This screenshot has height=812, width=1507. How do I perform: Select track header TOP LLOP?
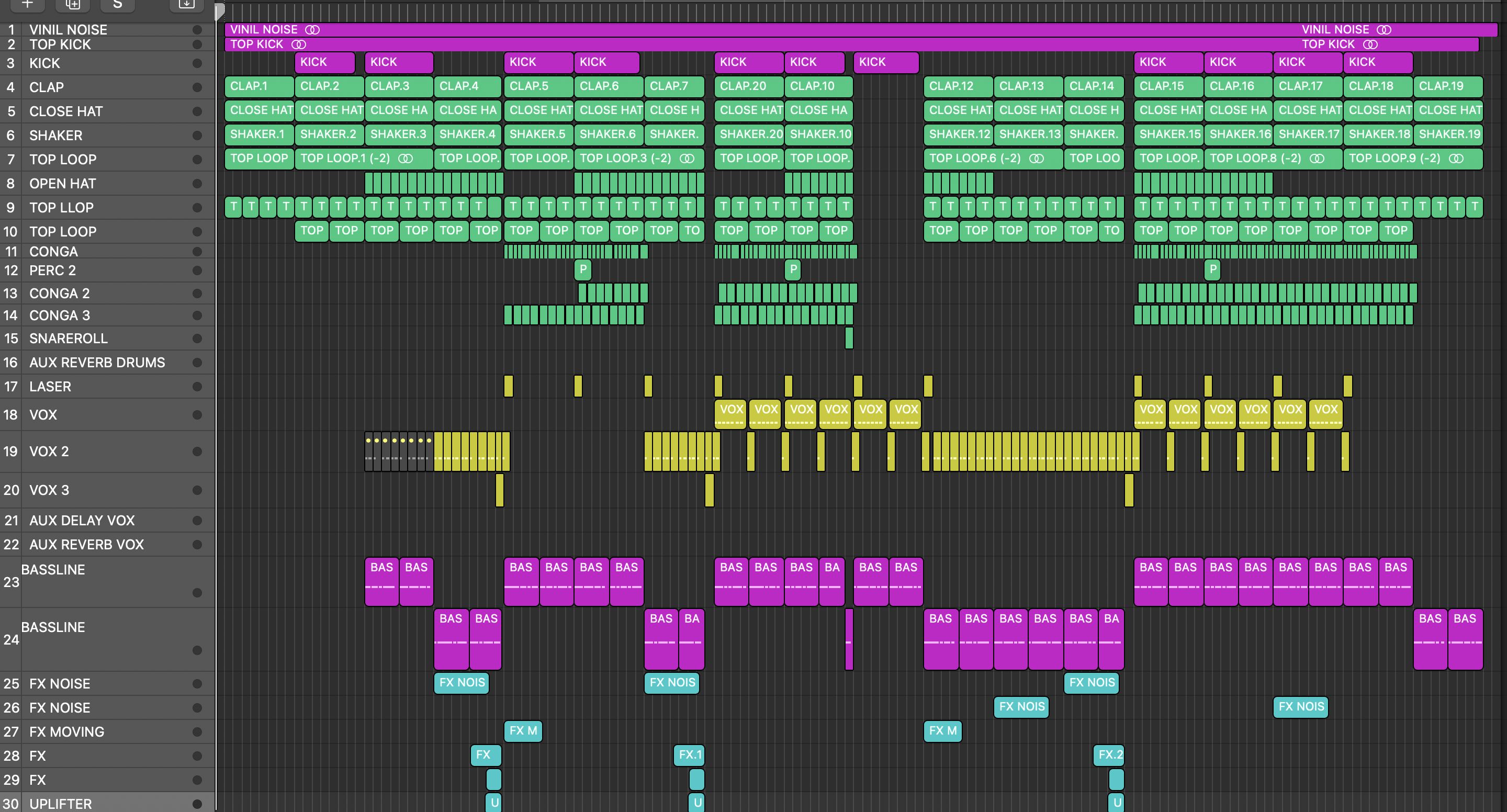click(108, 208)
